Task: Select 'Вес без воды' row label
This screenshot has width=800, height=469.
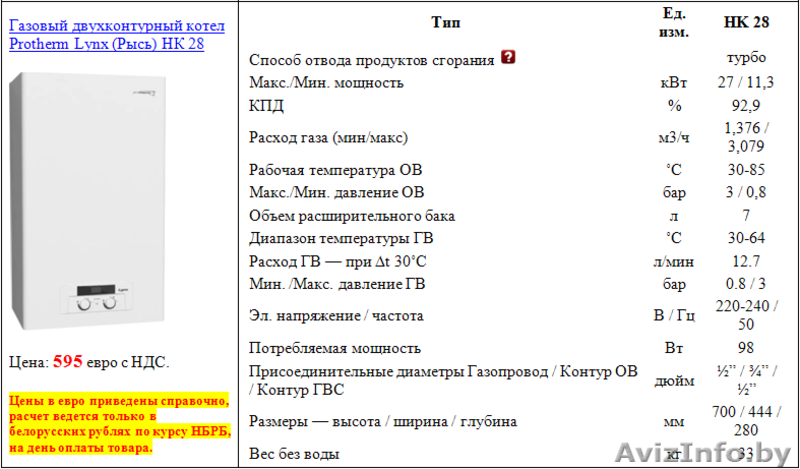Action: [x=294, y=454]
